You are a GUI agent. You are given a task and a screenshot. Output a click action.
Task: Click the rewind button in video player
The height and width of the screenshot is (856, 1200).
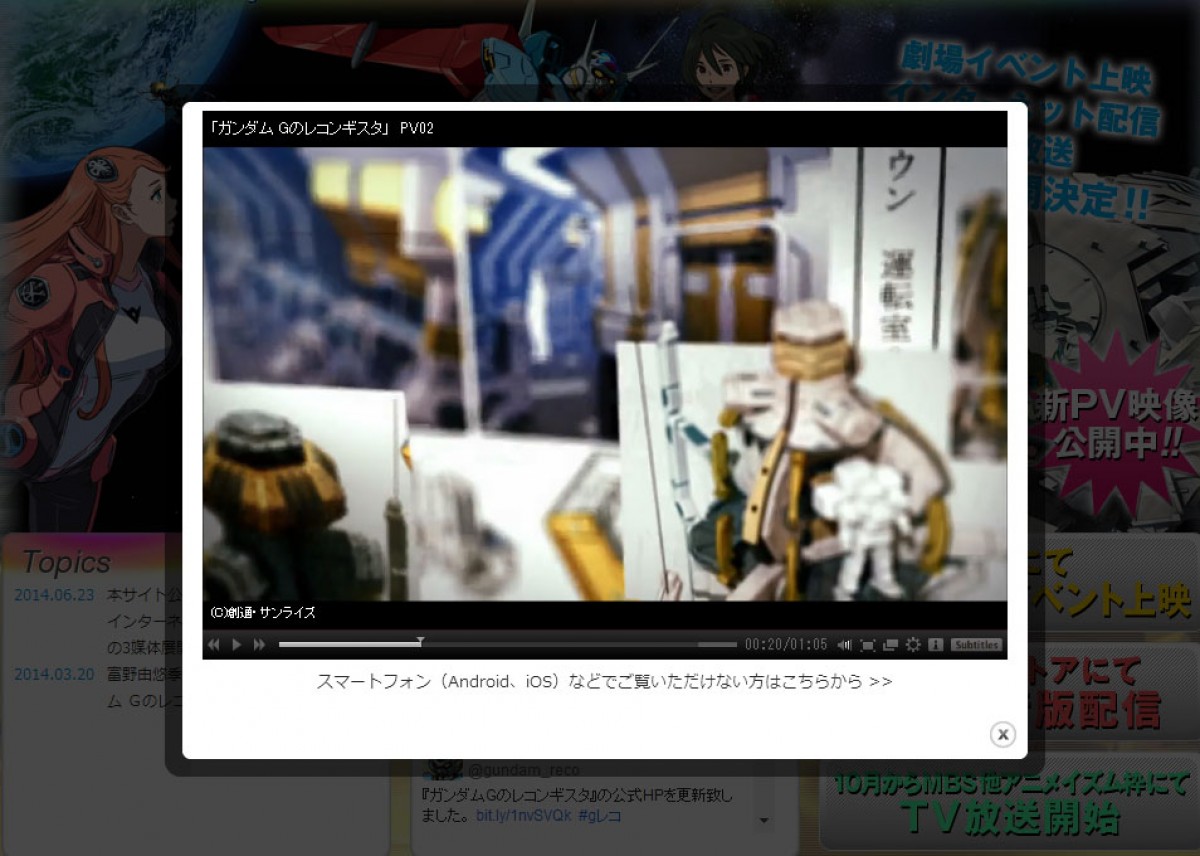213,645
